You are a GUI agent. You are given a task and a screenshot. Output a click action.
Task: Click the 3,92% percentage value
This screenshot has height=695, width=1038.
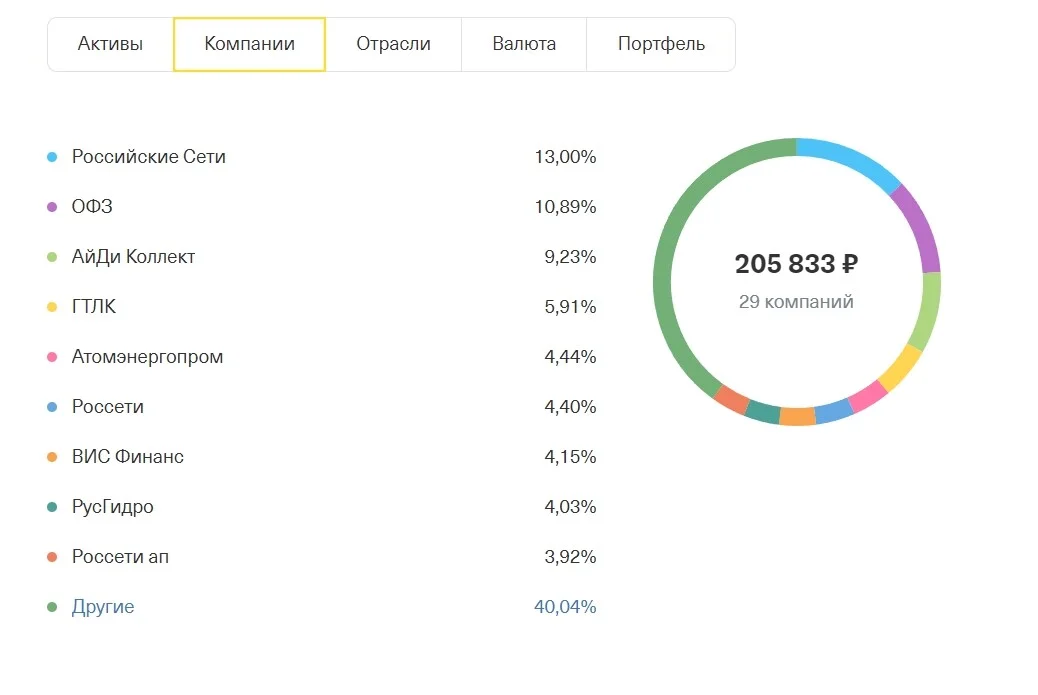click(570, 557)
